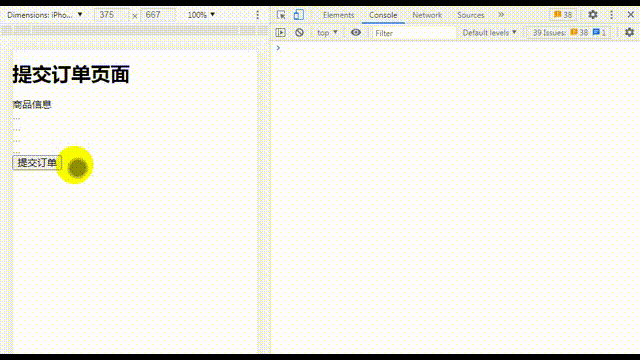Focus the console Filter field
Viewport: 640px width, 360px height.
coord(413,33)
